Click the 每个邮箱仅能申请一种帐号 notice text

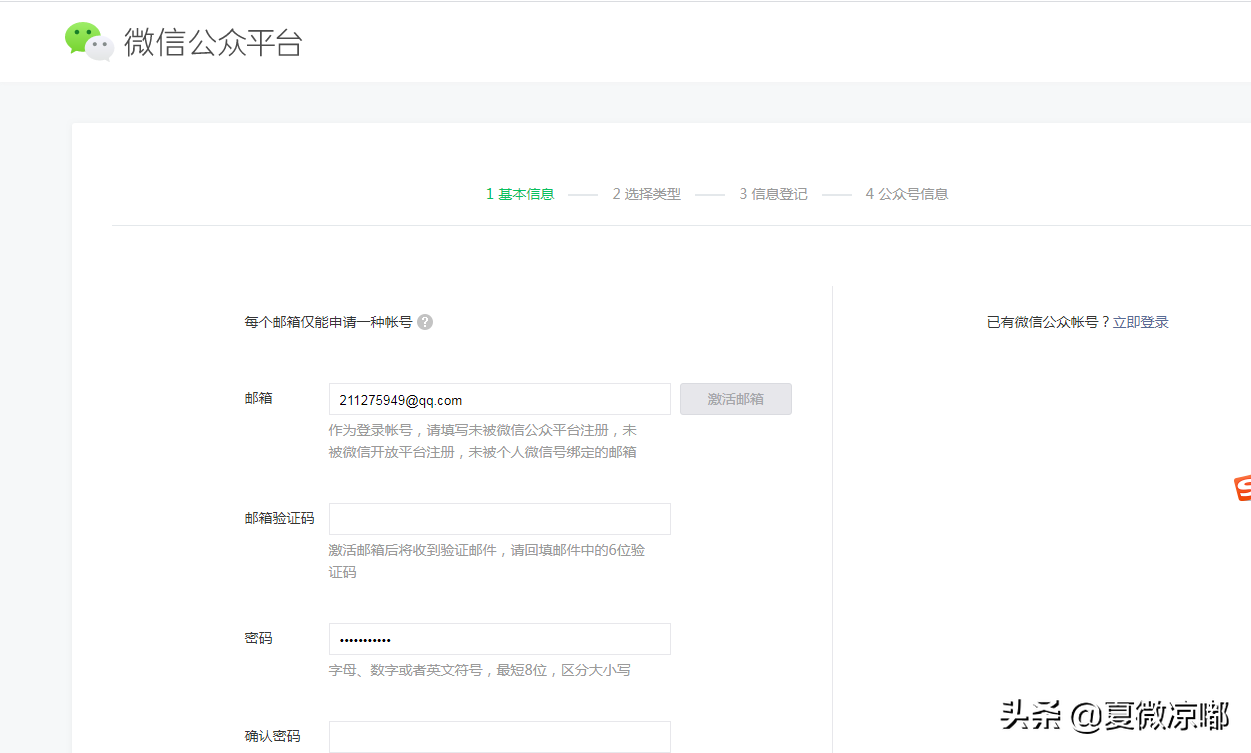click(325, 321)
